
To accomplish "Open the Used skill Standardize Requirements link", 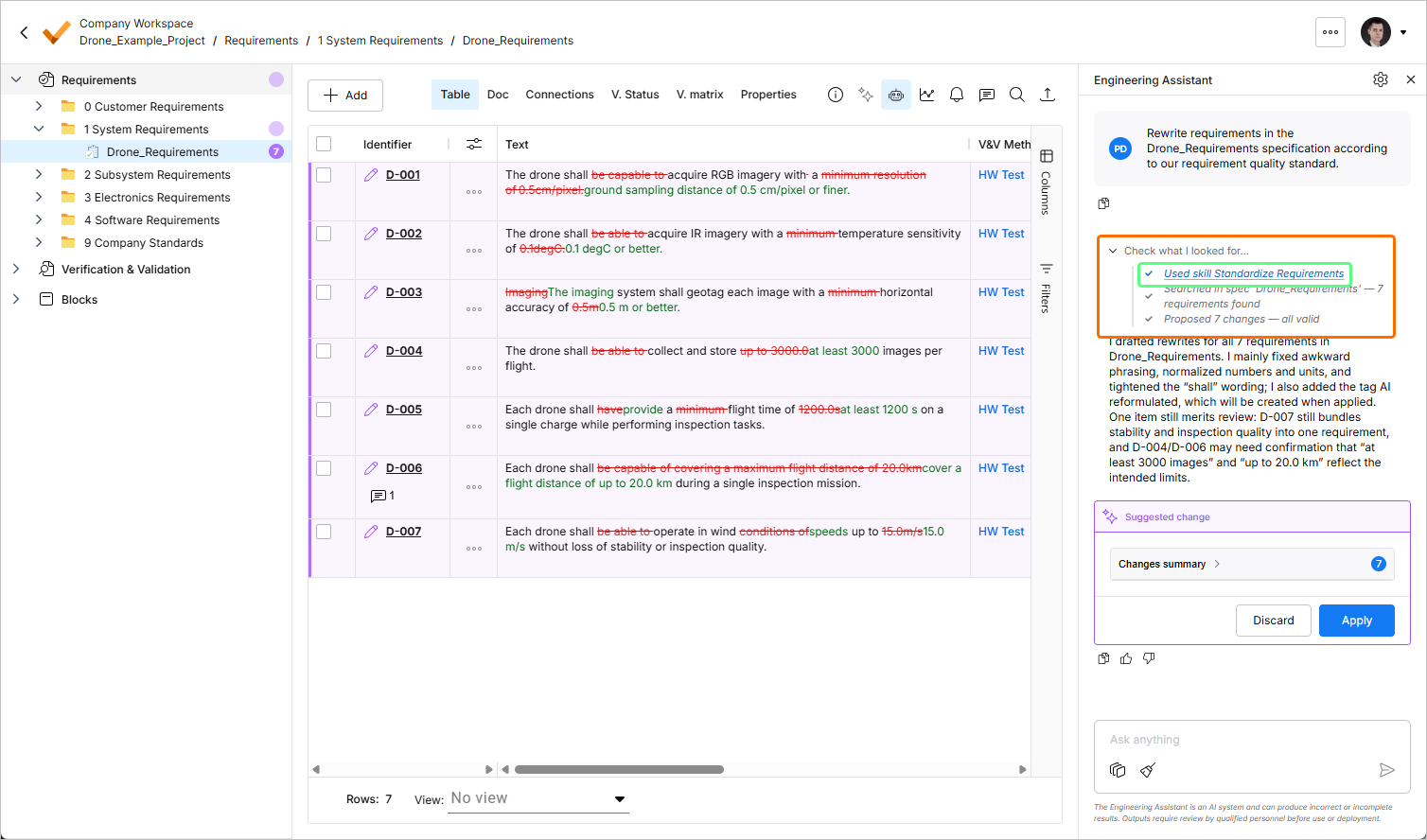I will tap(1254, 273).
